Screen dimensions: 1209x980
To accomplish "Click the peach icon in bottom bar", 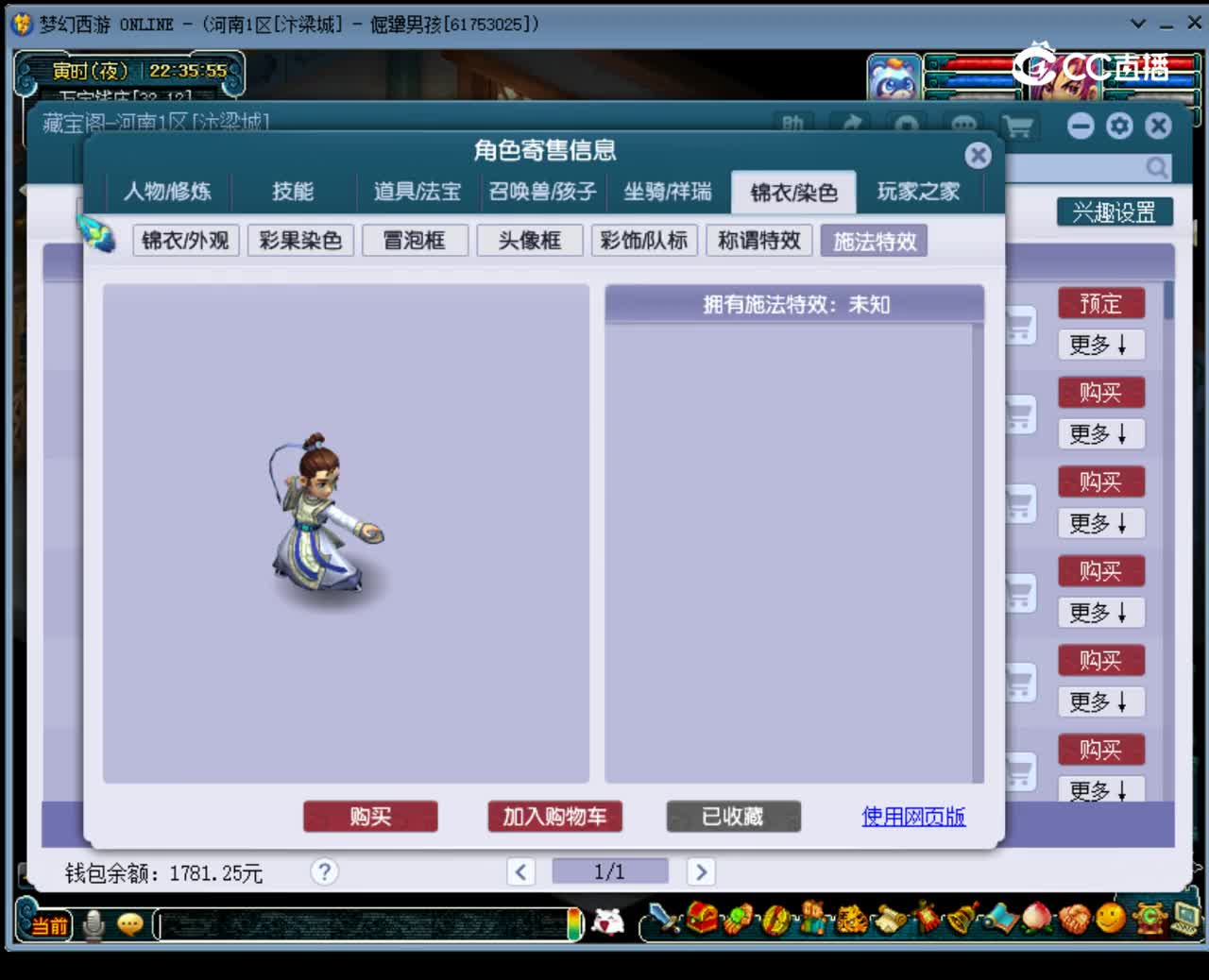I will click(x=1036, y=918).
